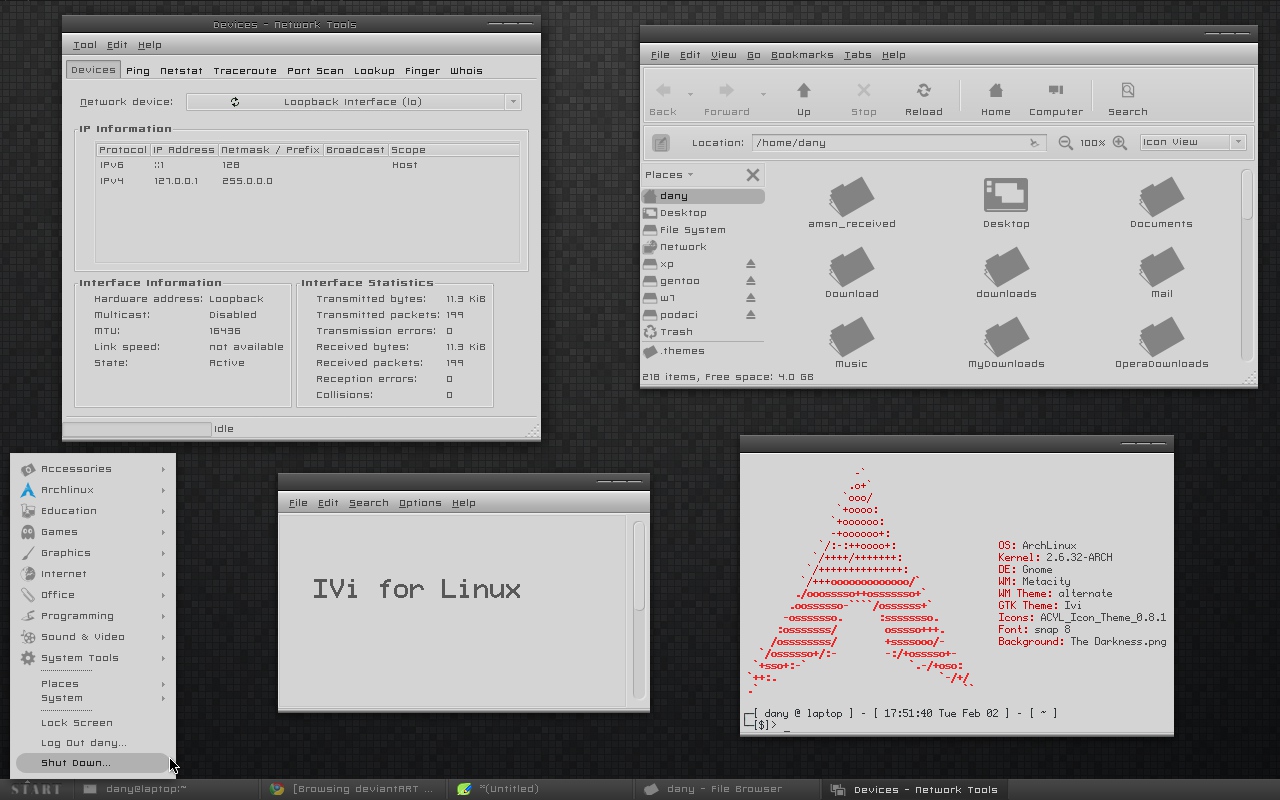Open the Network device dropdown
1280x800 pixels.
[x=354, y=102]
